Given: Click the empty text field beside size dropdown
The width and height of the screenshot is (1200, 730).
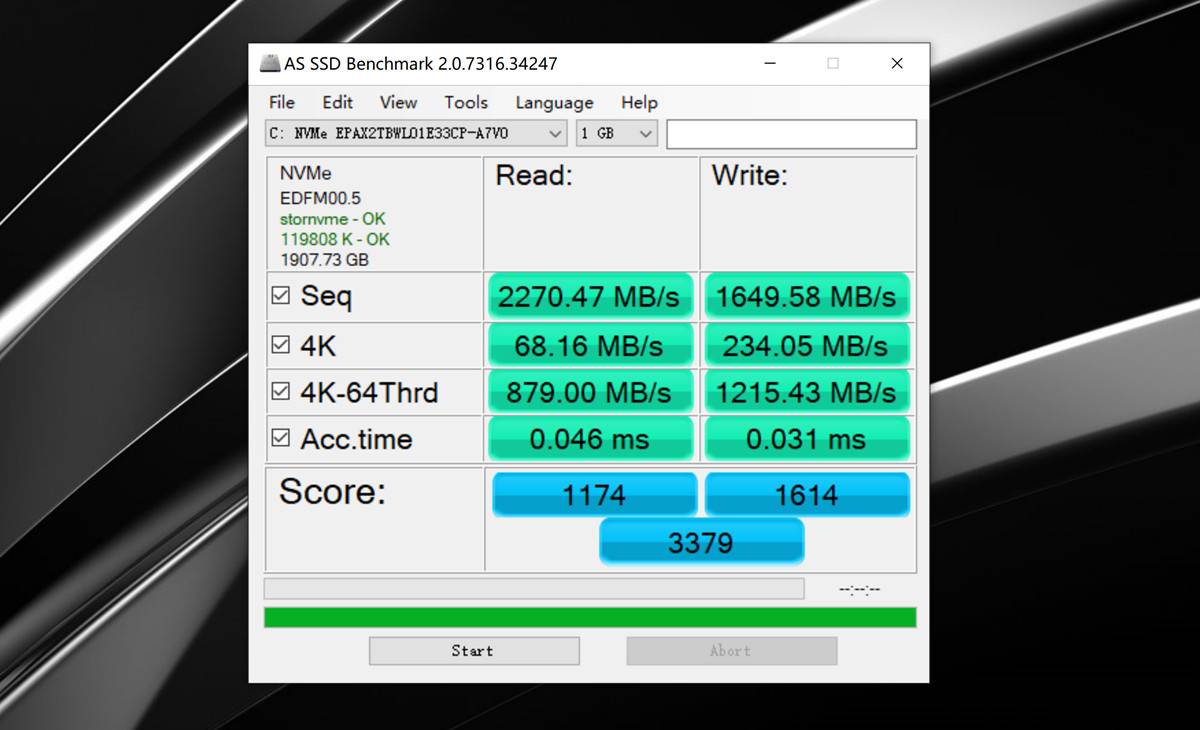Looking at the screenshot, I should tap(791, 134).
